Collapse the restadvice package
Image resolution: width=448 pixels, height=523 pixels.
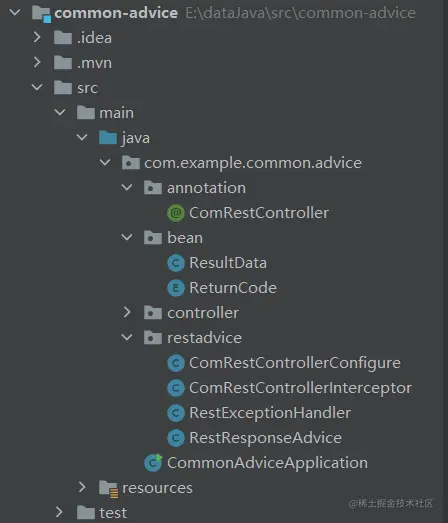tap(127, 338)
